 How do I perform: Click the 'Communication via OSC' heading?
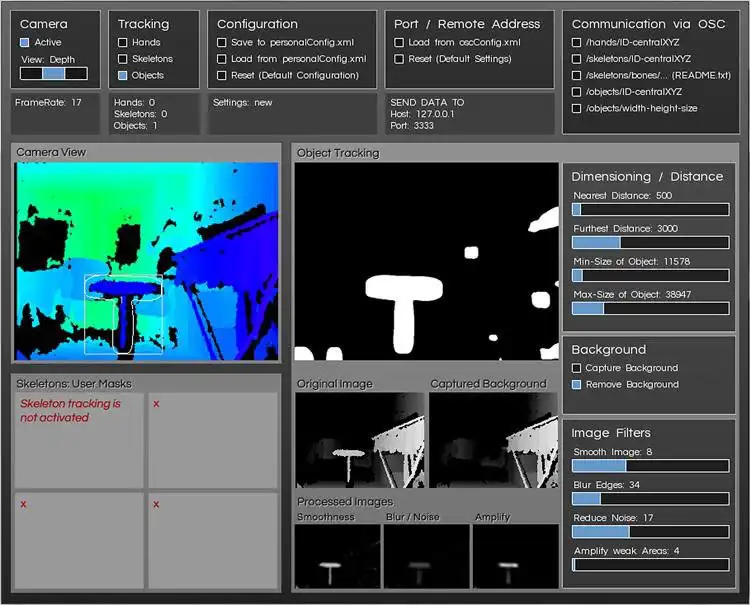(x=649, y=24)
